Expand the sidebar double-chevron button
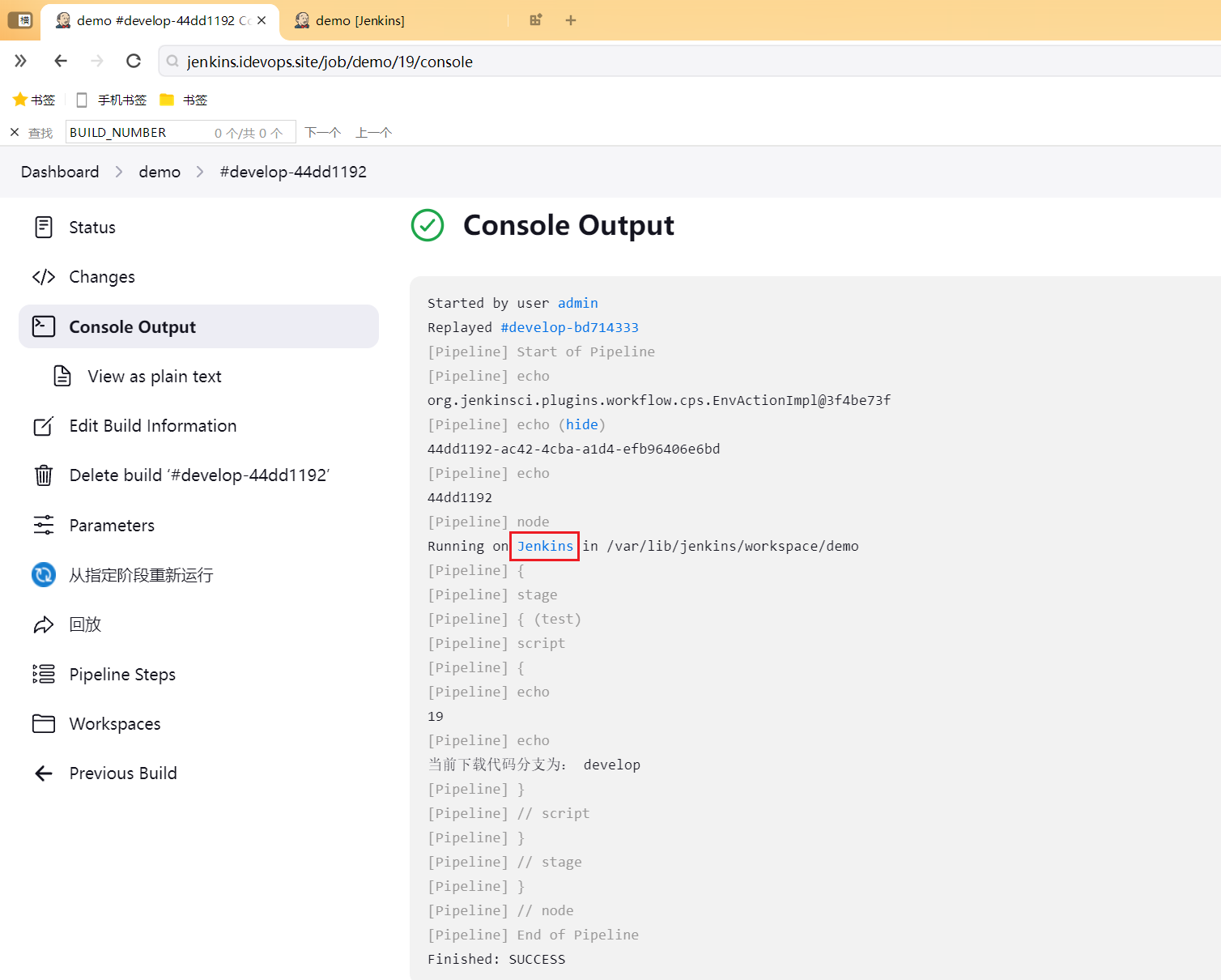Image resolution: width=1221 pixels, height=980 pixels. (20, 61)
